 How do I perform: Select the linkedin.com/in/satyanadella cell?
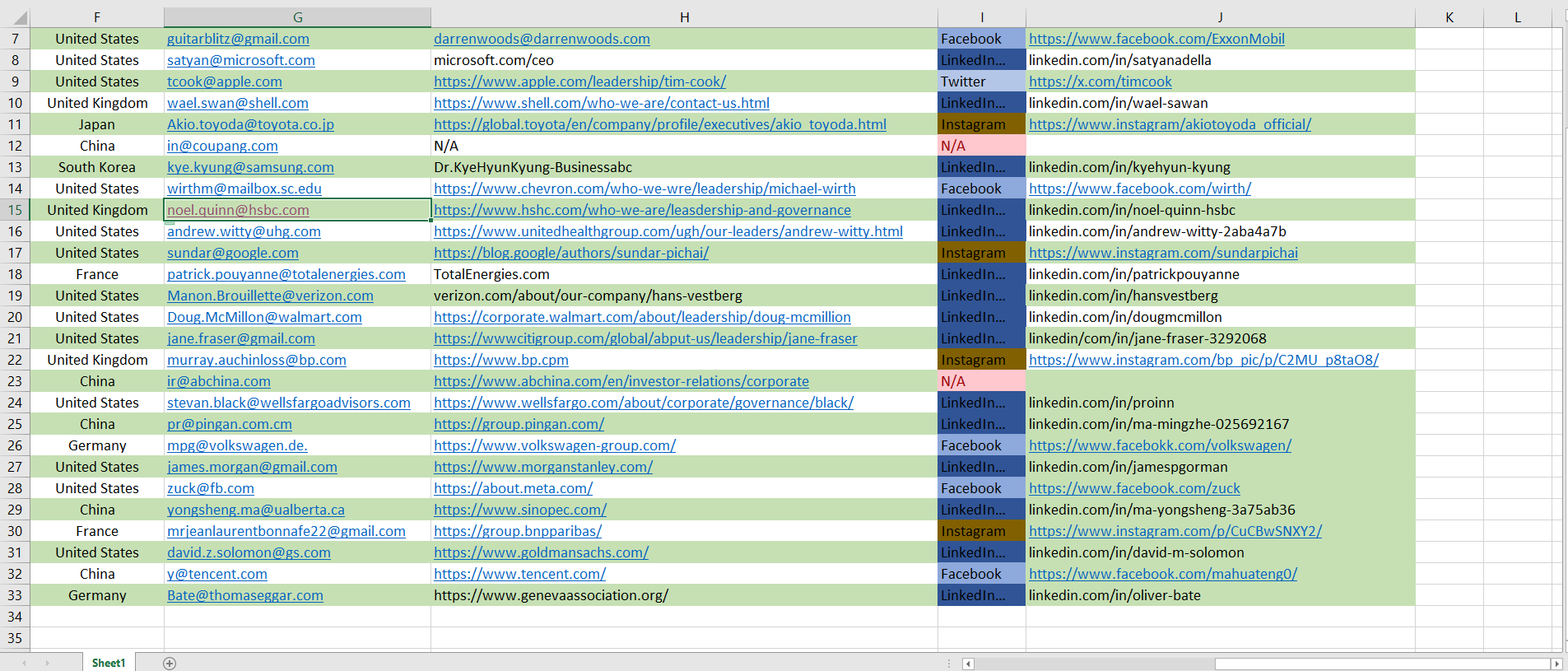[x=1221, y=60]
